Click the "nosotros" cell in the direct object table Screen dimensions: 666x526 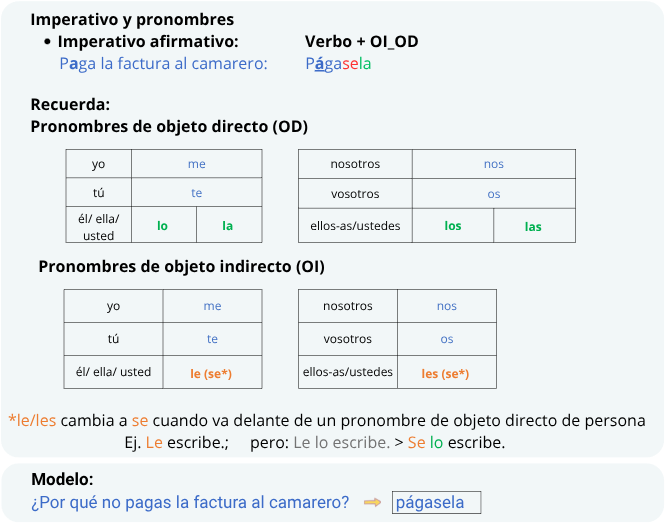tap(355, 164)
